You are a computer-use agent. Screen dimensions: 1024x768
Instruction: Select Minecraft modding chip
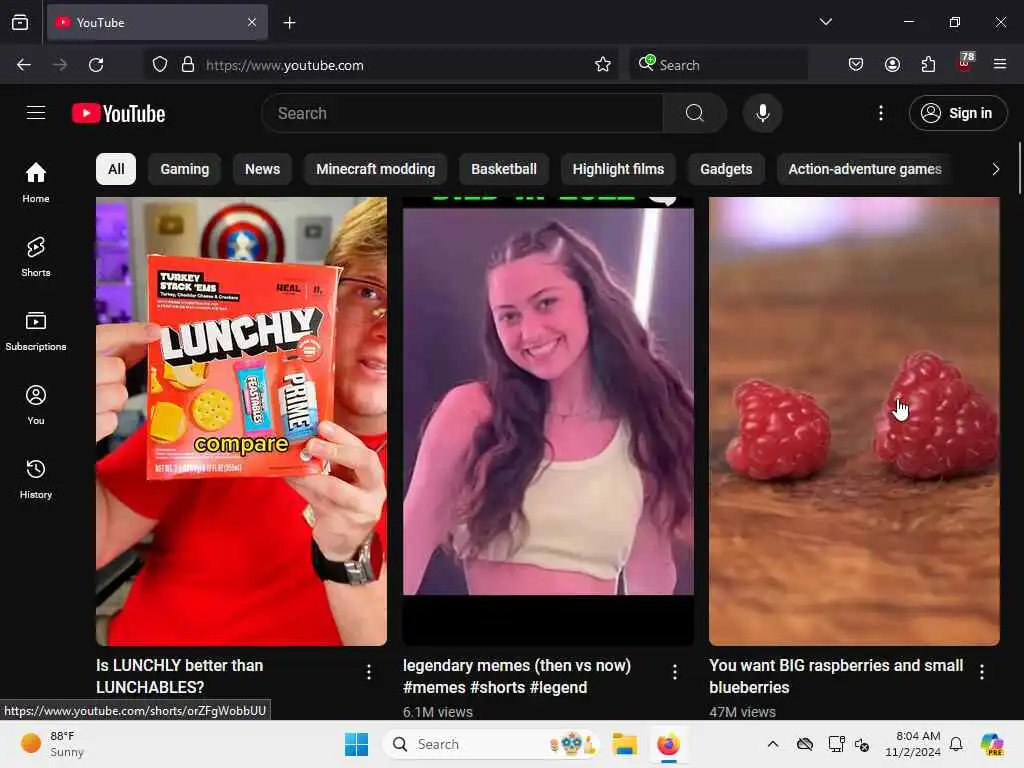pyautogui.click(x=376, y=169)
